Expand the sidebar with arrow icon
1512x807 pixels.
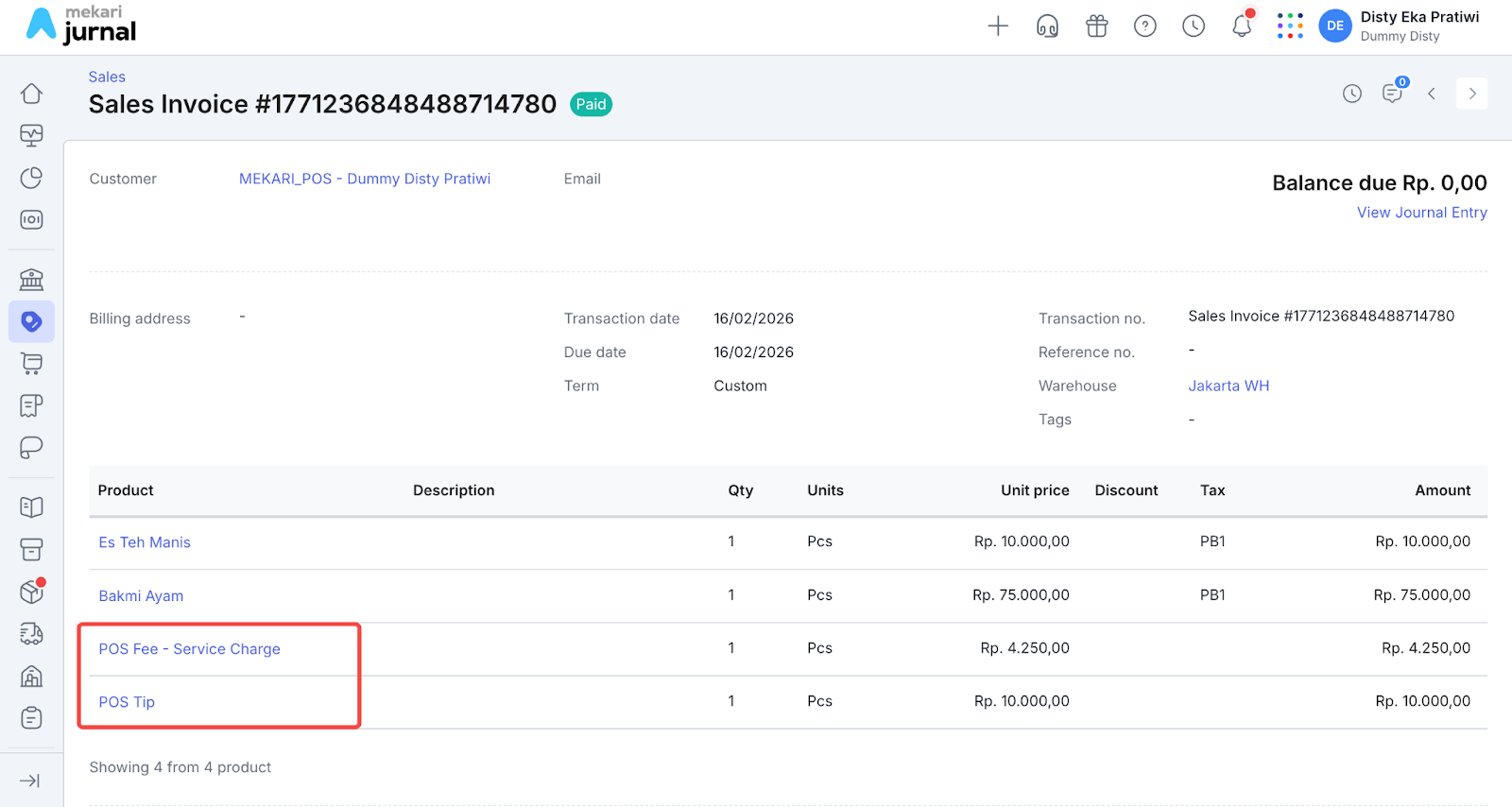[x=30, y=781]
